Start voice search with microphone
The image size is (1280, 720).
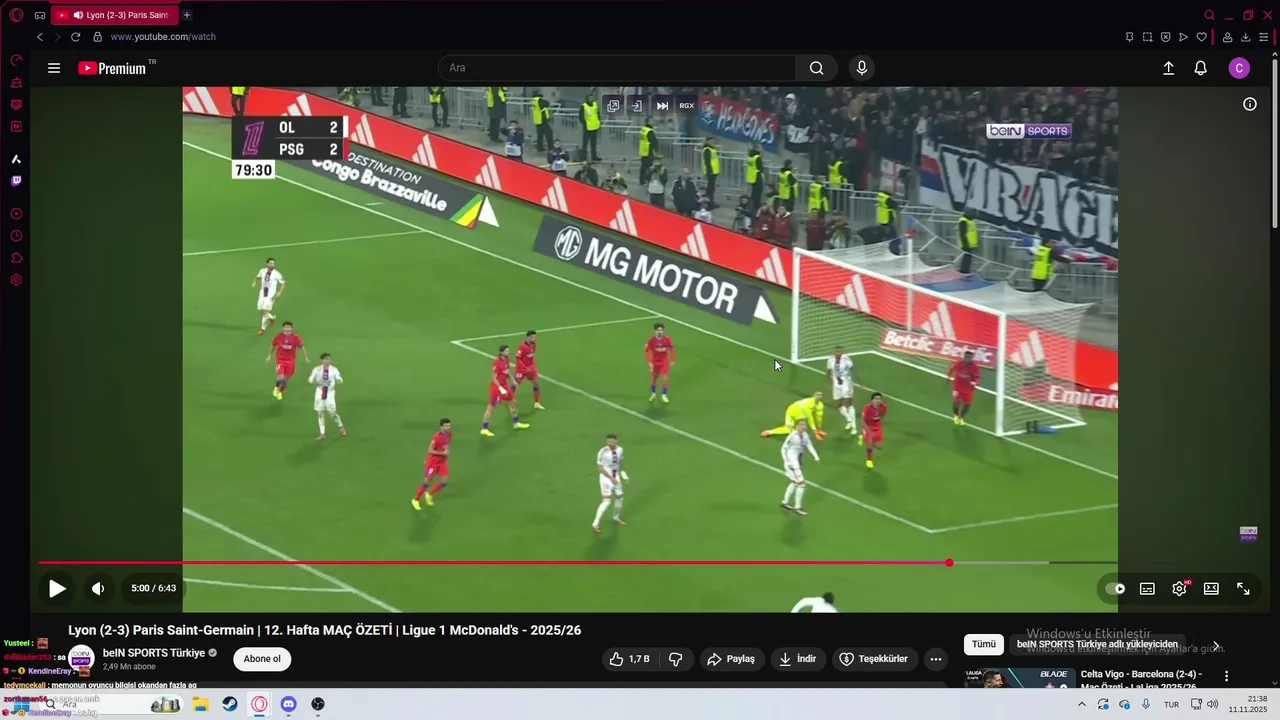[x=862, y=68]
